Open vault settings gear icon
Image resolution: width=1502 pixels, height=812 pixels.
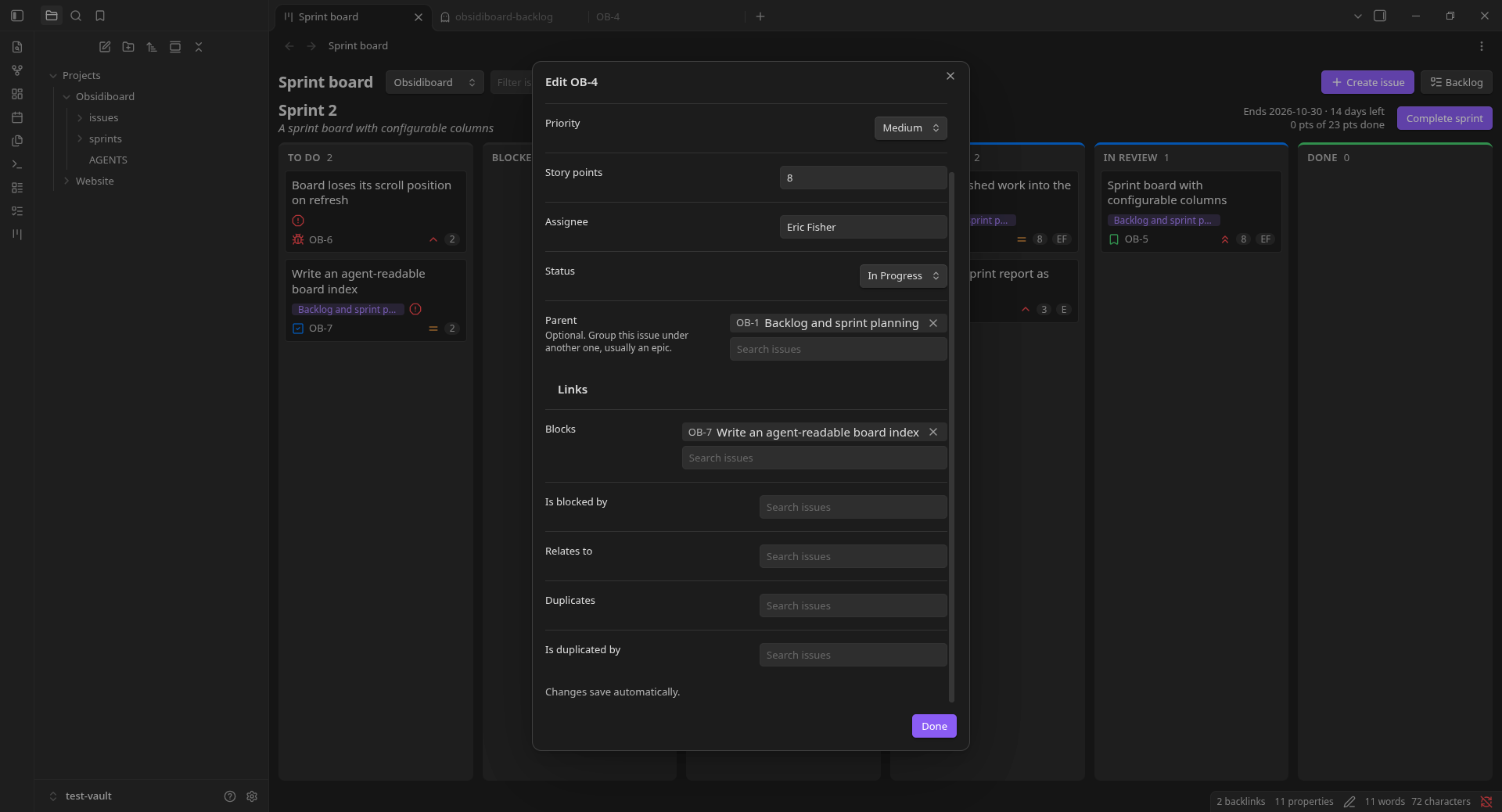click(x=252, y=796)
